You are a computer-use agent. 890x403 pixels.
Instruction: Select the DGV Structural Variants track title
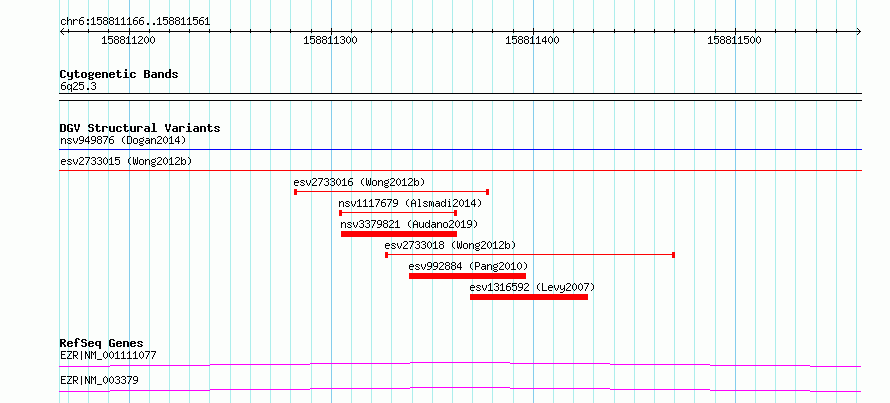140,128
